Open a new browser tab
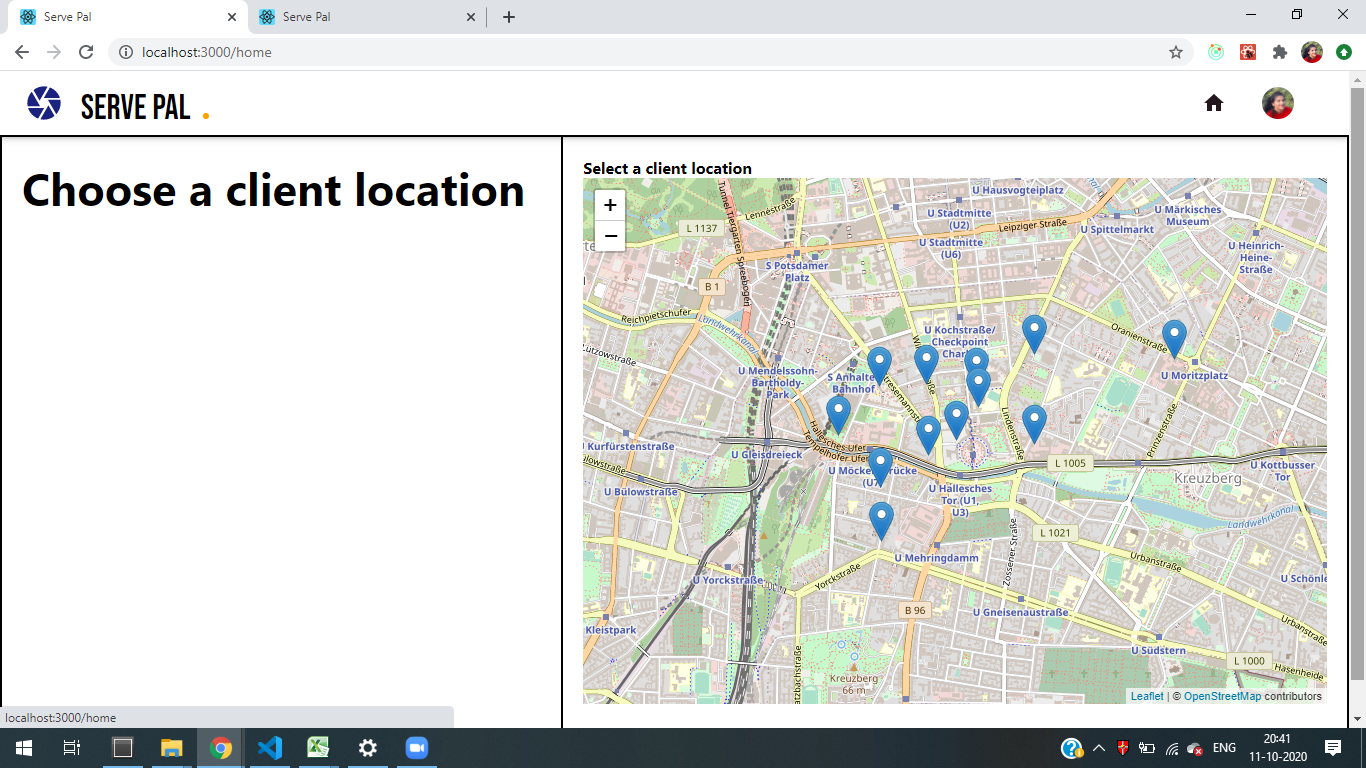 (x=509, y=17)
